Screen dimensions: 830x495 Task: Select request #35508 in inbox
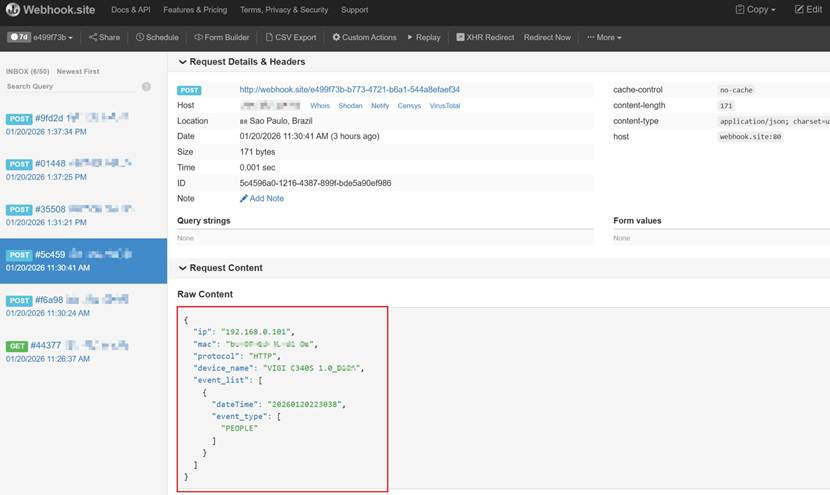83,215
